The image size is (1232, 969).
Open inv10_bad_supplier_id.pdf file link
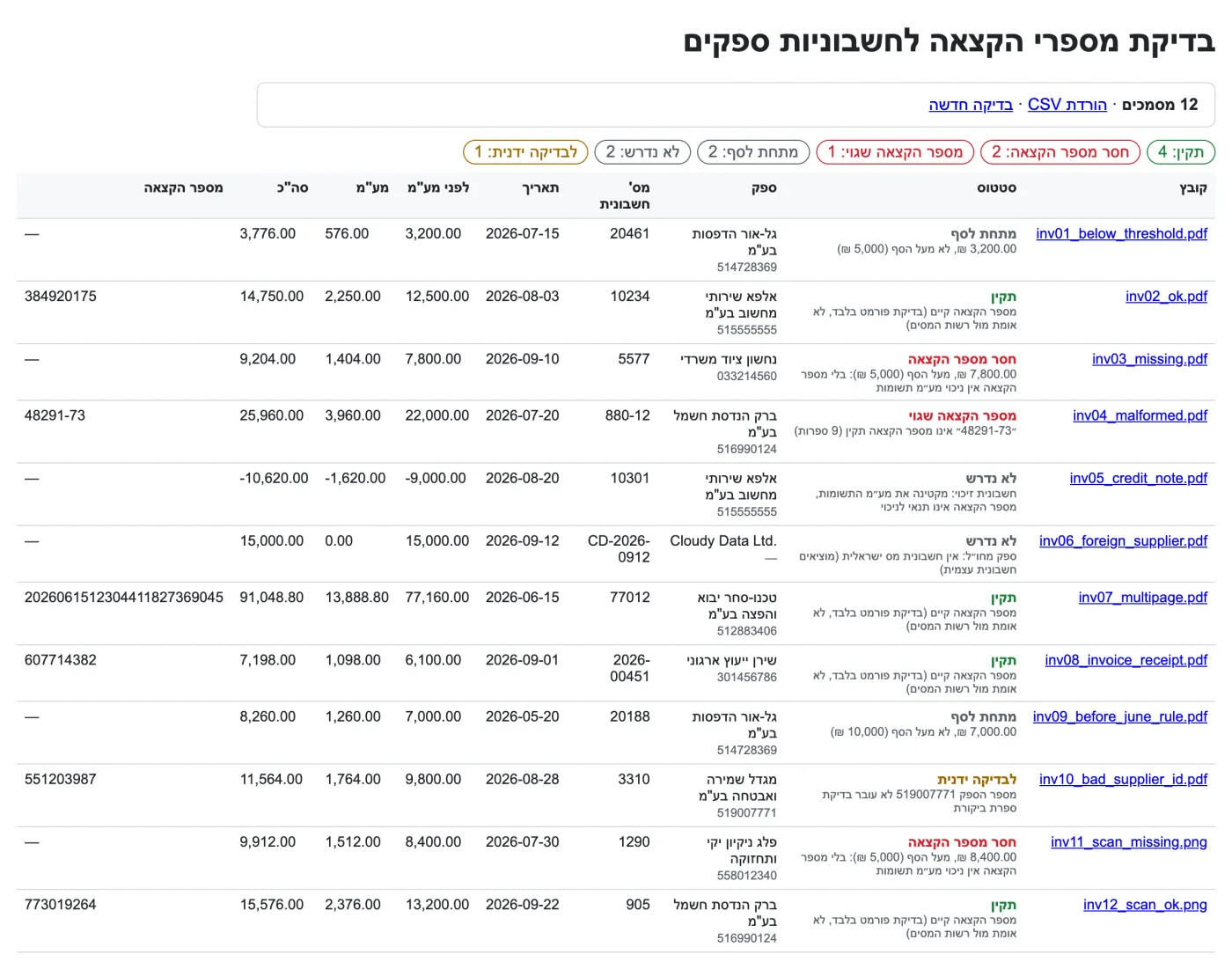click(1123, 779)
